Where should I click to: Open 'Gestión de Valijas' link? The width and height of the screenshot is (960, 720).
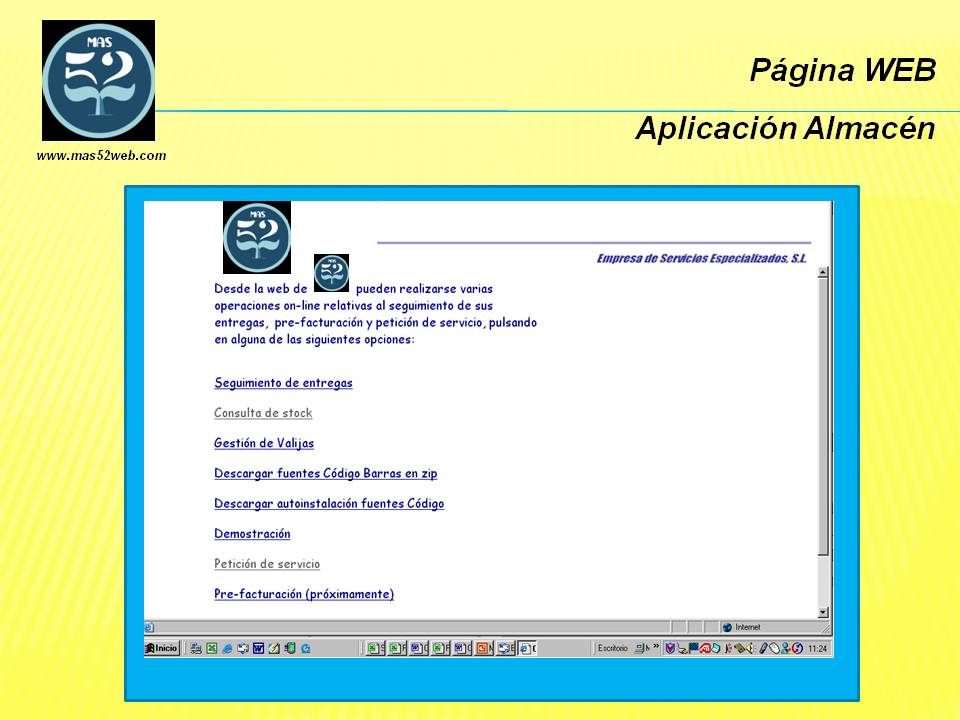[x=264, y=443]
